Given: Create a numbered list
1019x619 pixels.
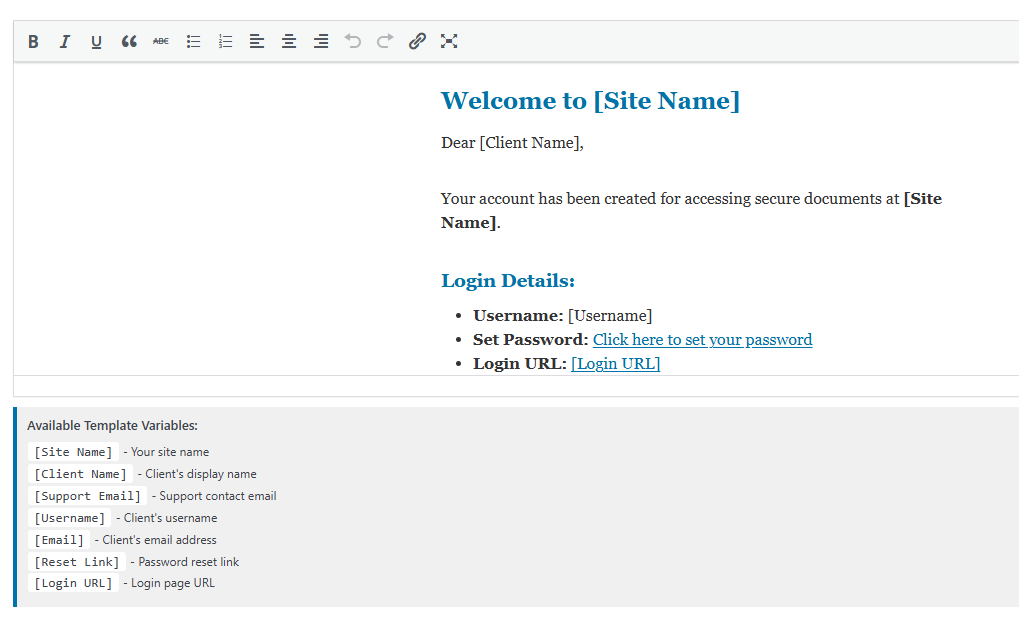Looking at the screenshot, I should click(225, 42).
